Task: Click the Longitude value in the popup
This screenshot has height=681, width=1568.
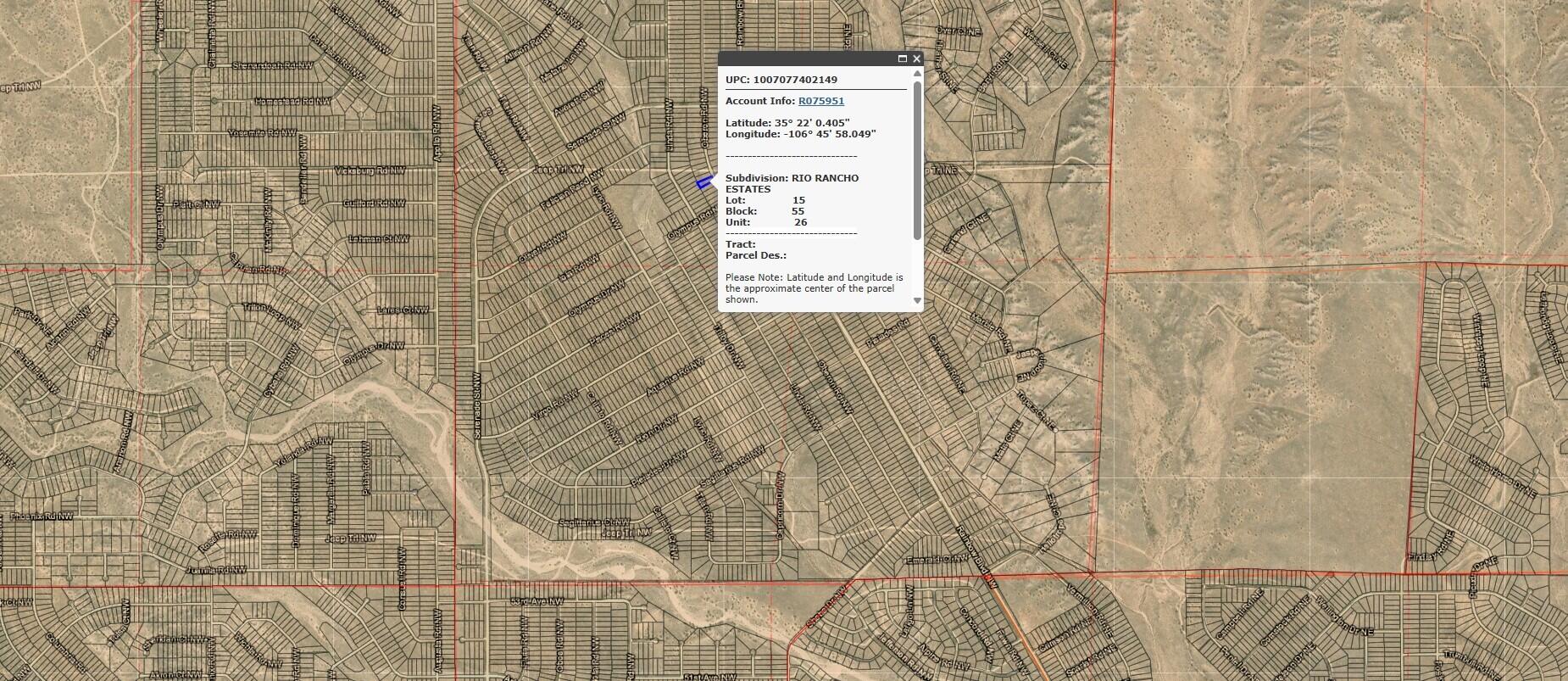Action: coord(831,134)
